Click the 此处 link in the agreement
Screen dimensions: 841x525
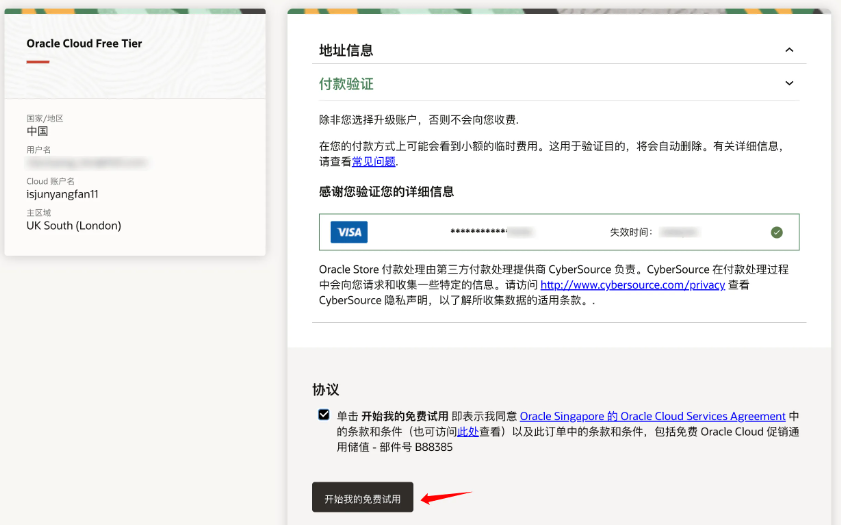click(467, 431)
